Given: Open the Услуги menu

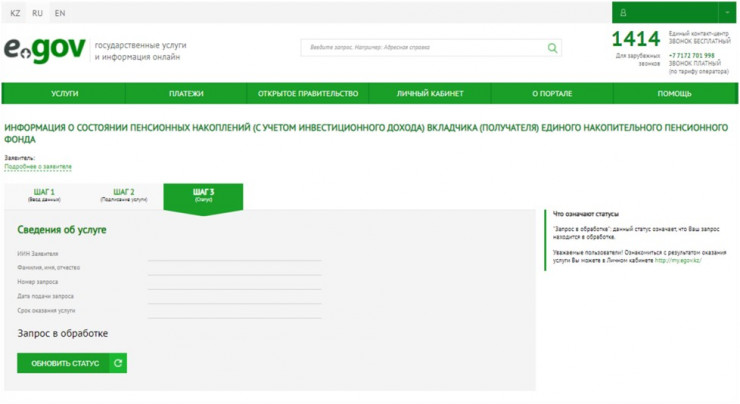Looking at the screenshot, I should (x=64, y=94).
